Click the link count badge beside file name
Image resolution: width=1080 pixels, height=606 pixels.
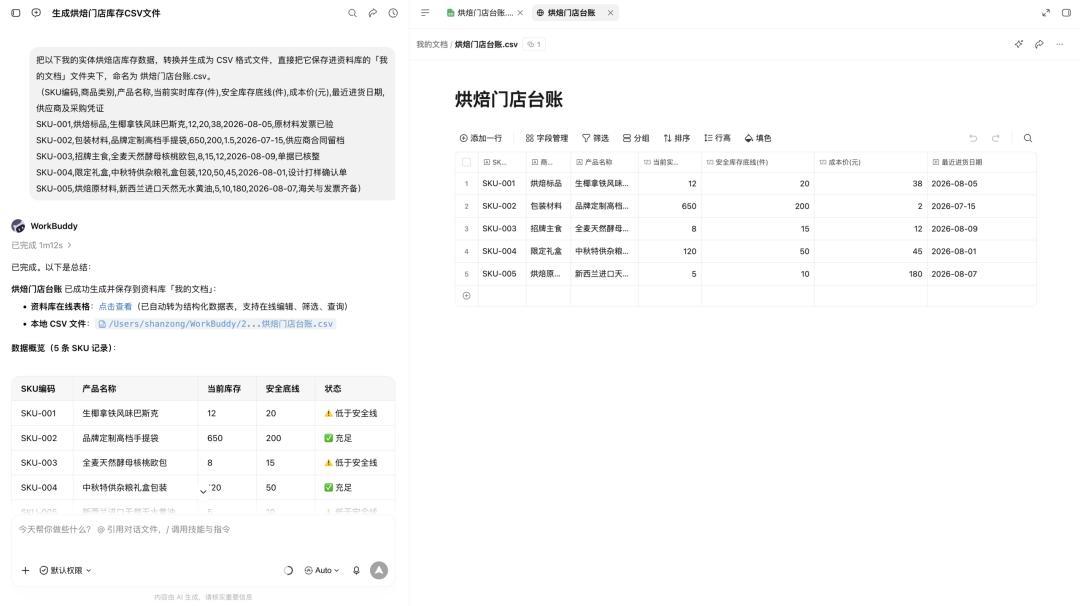click(534, 44)
